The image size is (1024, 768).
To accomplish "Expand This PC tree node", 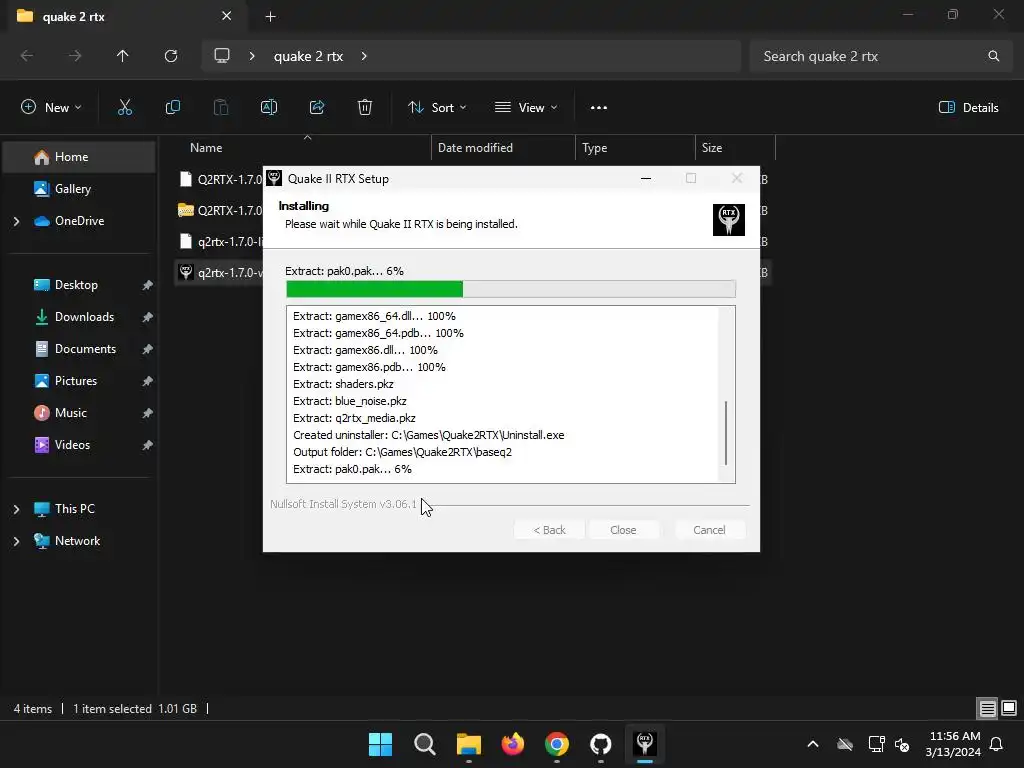I will (16, 509).
